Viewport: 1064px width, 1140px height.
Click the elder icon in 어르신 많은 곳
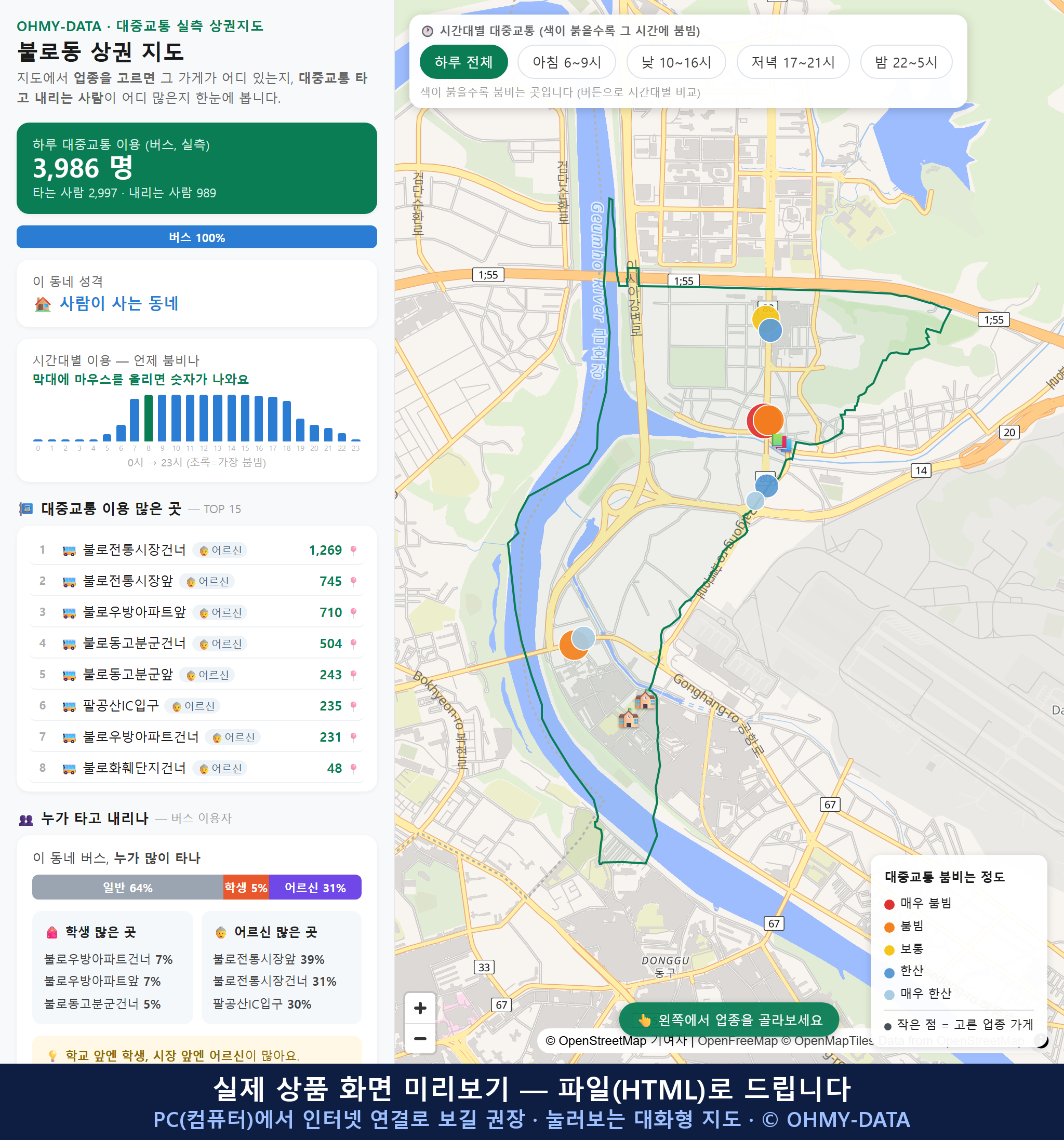(x=221, y=932)
